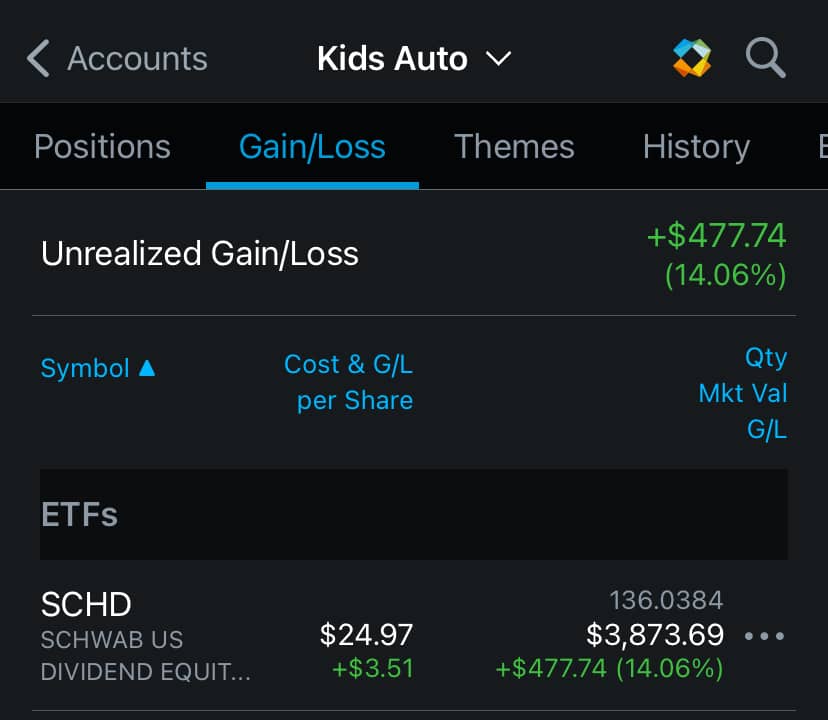The image size is (828, 720).
Task: Open the SCHD ticker row
Action: [86, 604]
